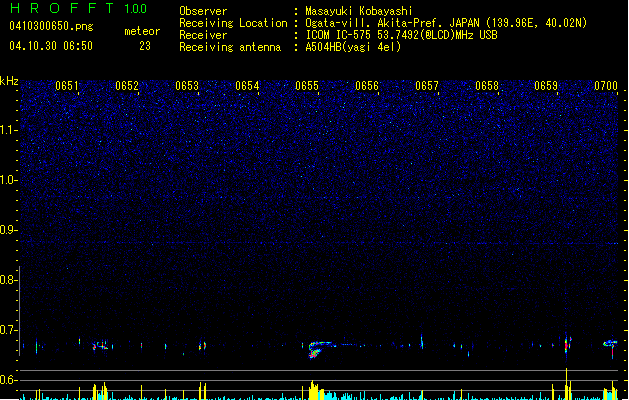The width and height of the screenshot is (629, 400).
Task: Click the kHz axis unit label
Action: [x=9, y=81]
